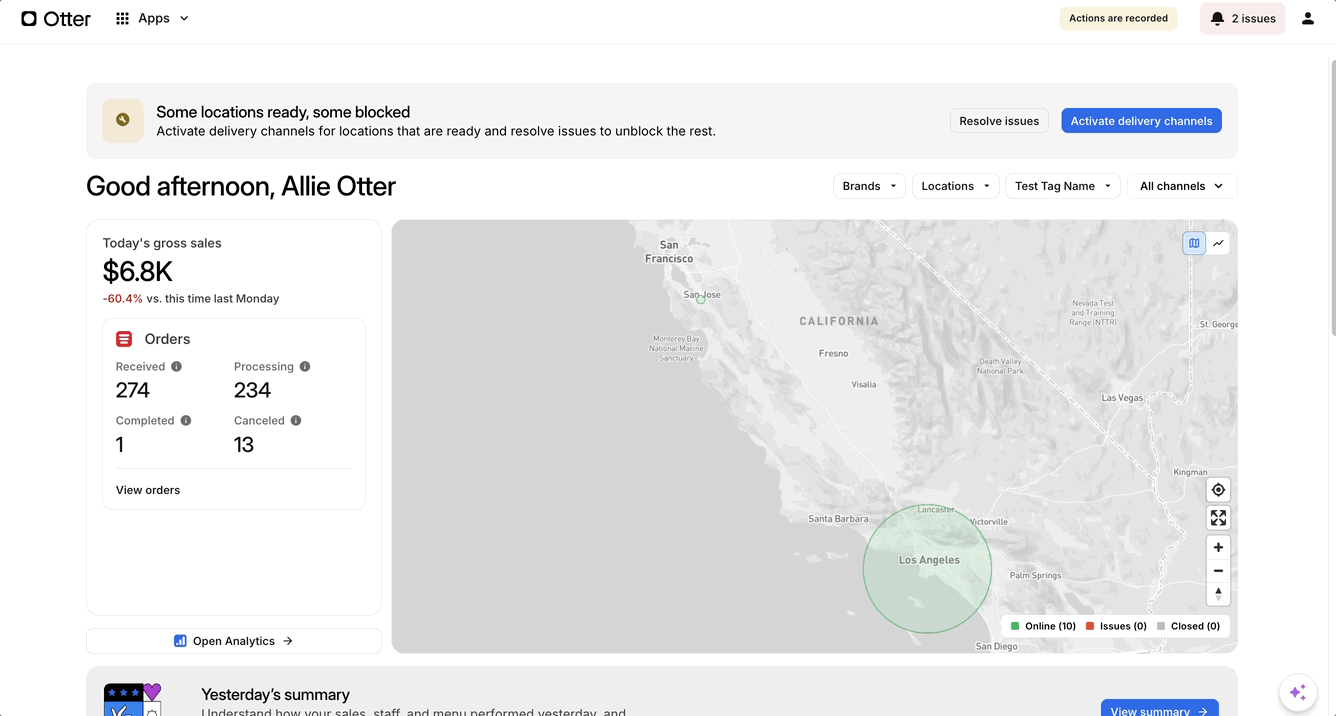
Task: Zoom out on the map
Action: pyautogui.click(x=1218, y=571)
